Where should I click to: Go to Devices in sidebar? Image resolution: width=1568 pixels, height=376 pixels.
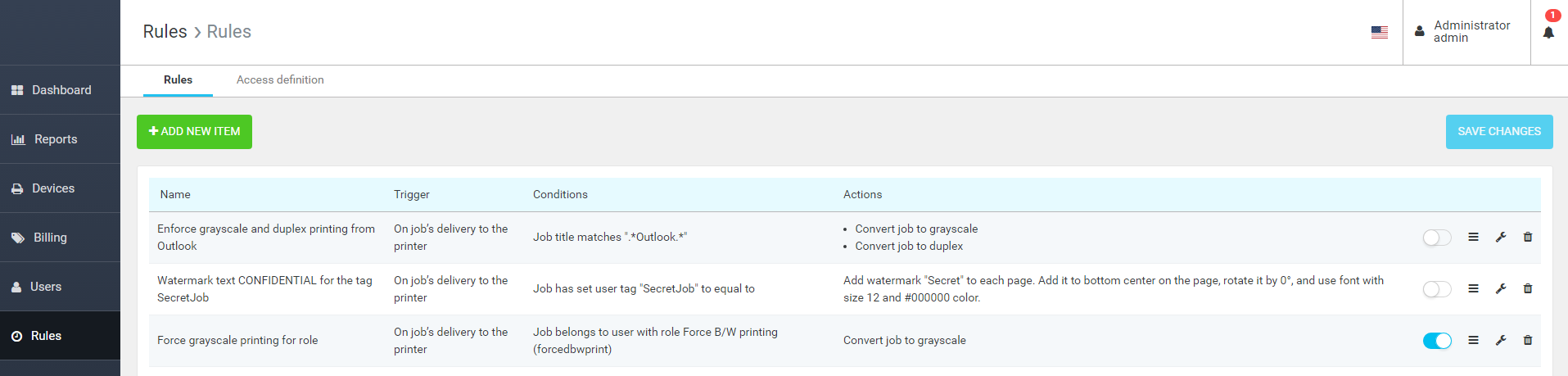tap(53, 188)
